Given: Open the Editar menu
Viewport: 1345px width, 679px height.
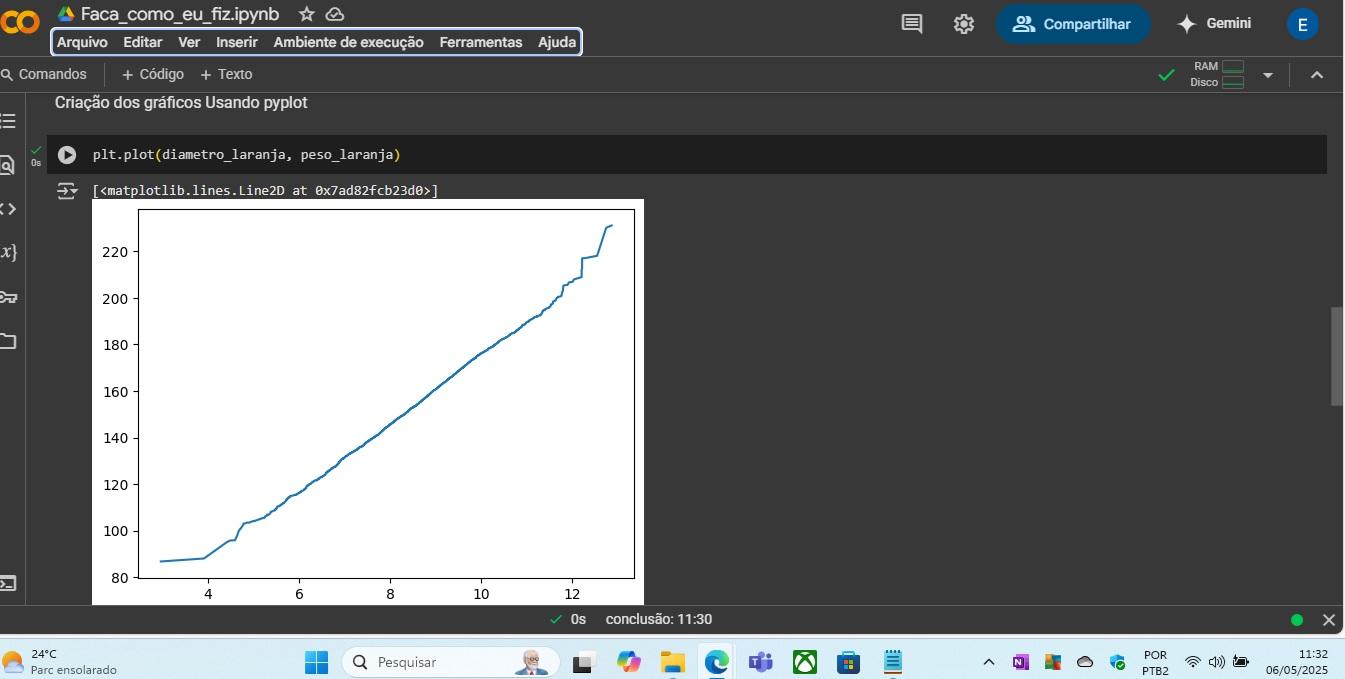Looking at the screenshot, I should click(x=143, y=42).
